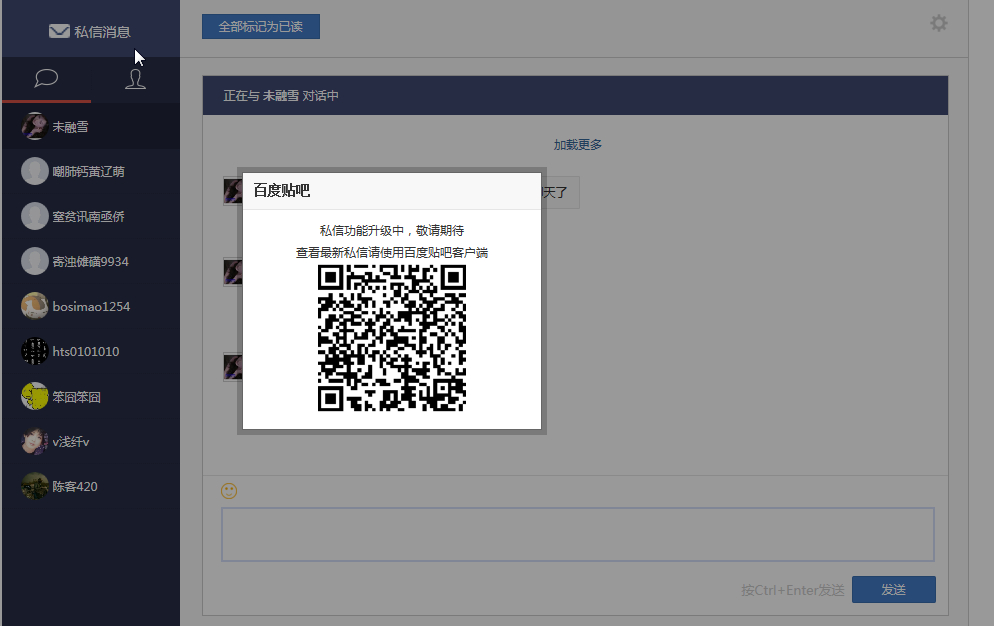
Task: Click the 百度贴吧 dialog title
Action: click(x=281, y=190)
